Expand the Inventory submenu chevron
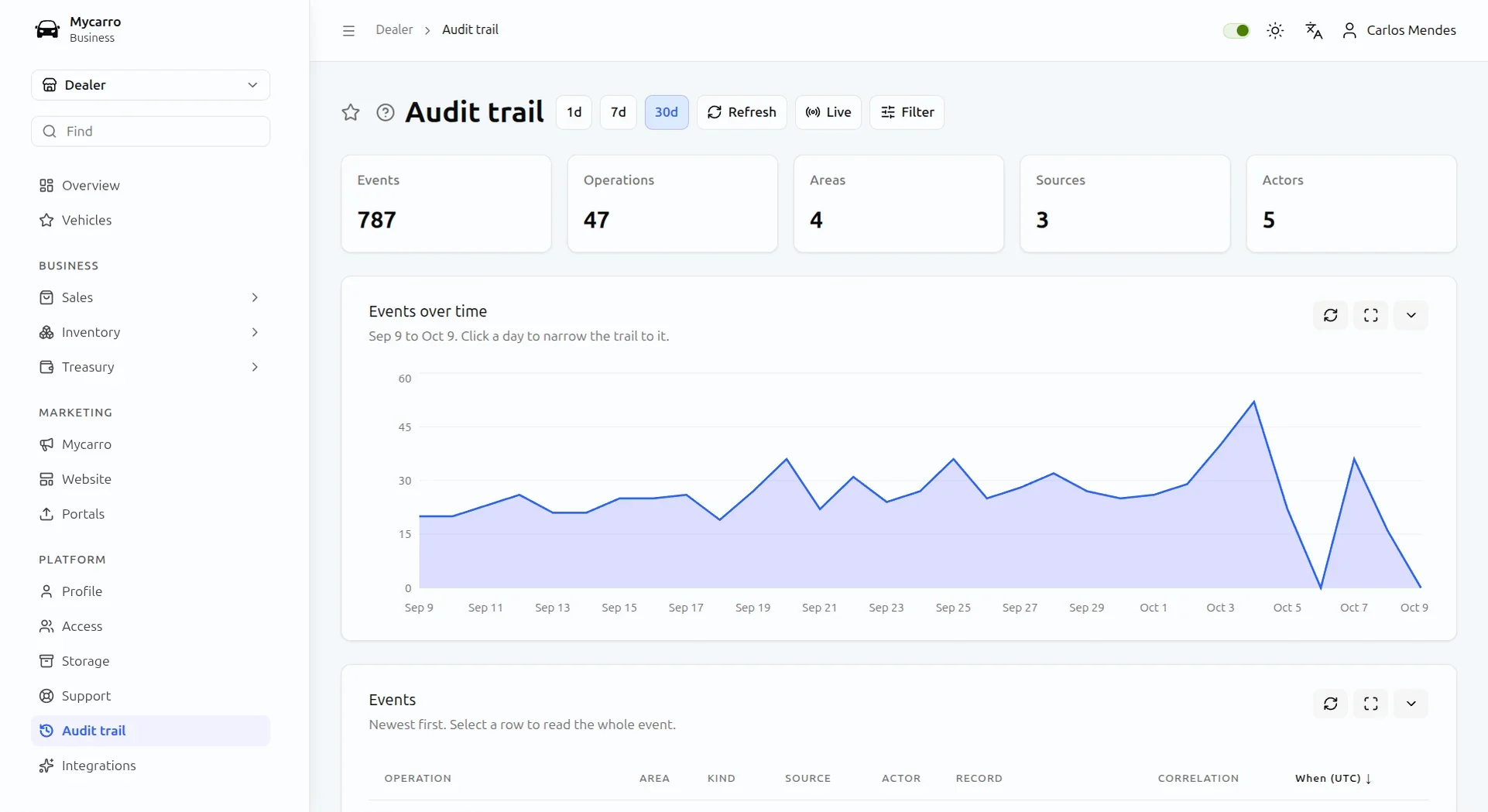 click(x=255, y=332)
